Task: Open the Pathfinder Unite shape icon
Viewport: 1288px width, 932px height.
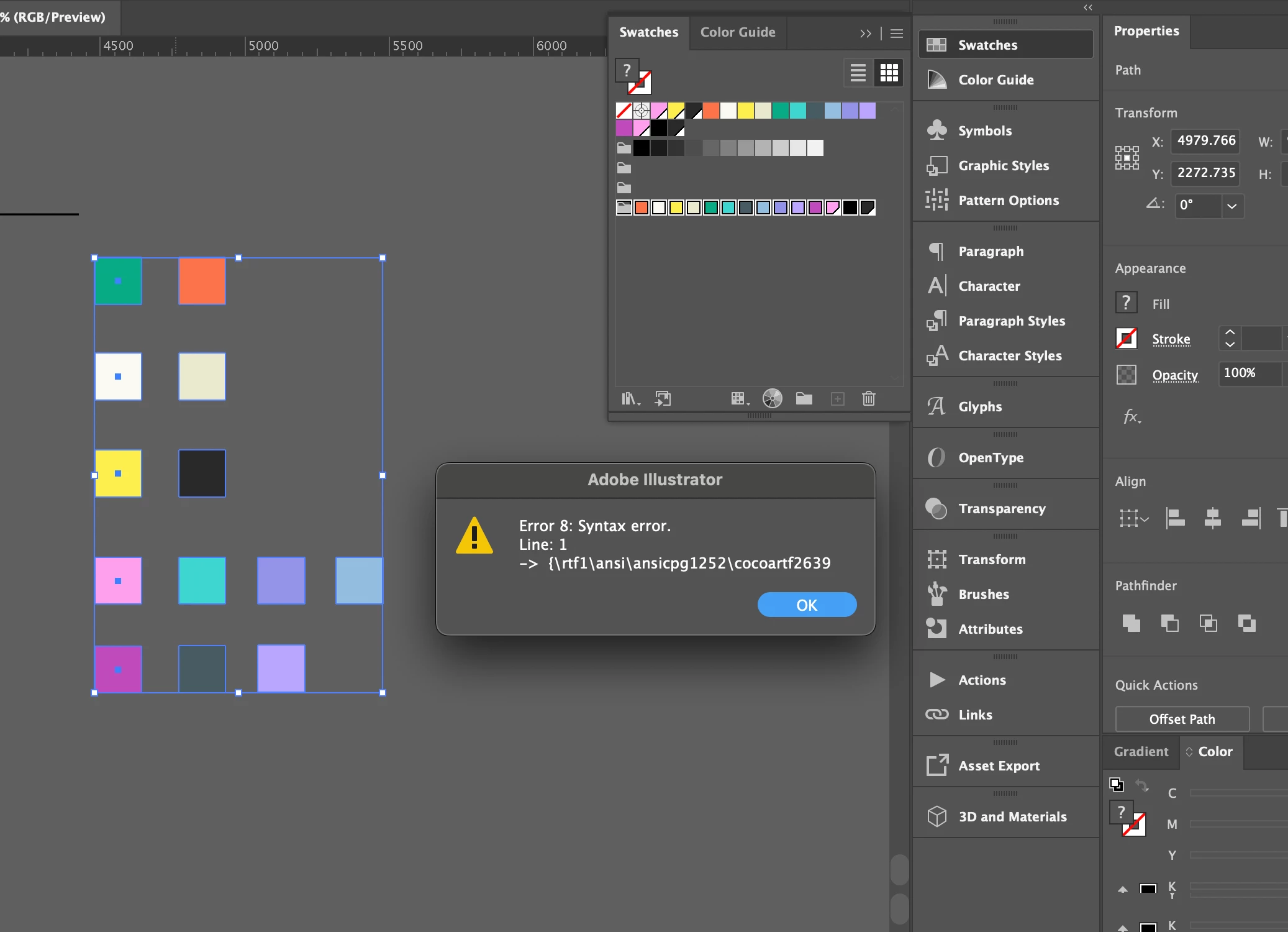Action: (x=1131, y=623)
